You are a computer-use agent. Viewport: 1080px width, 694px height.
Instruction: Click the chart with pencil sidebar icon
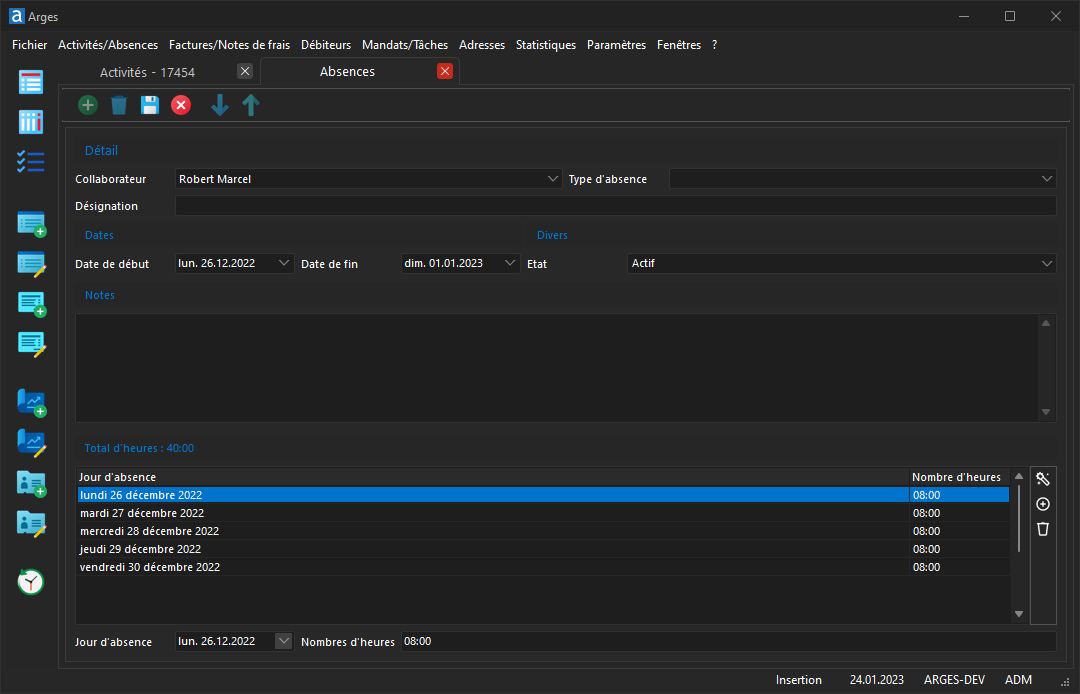[31, 443]
